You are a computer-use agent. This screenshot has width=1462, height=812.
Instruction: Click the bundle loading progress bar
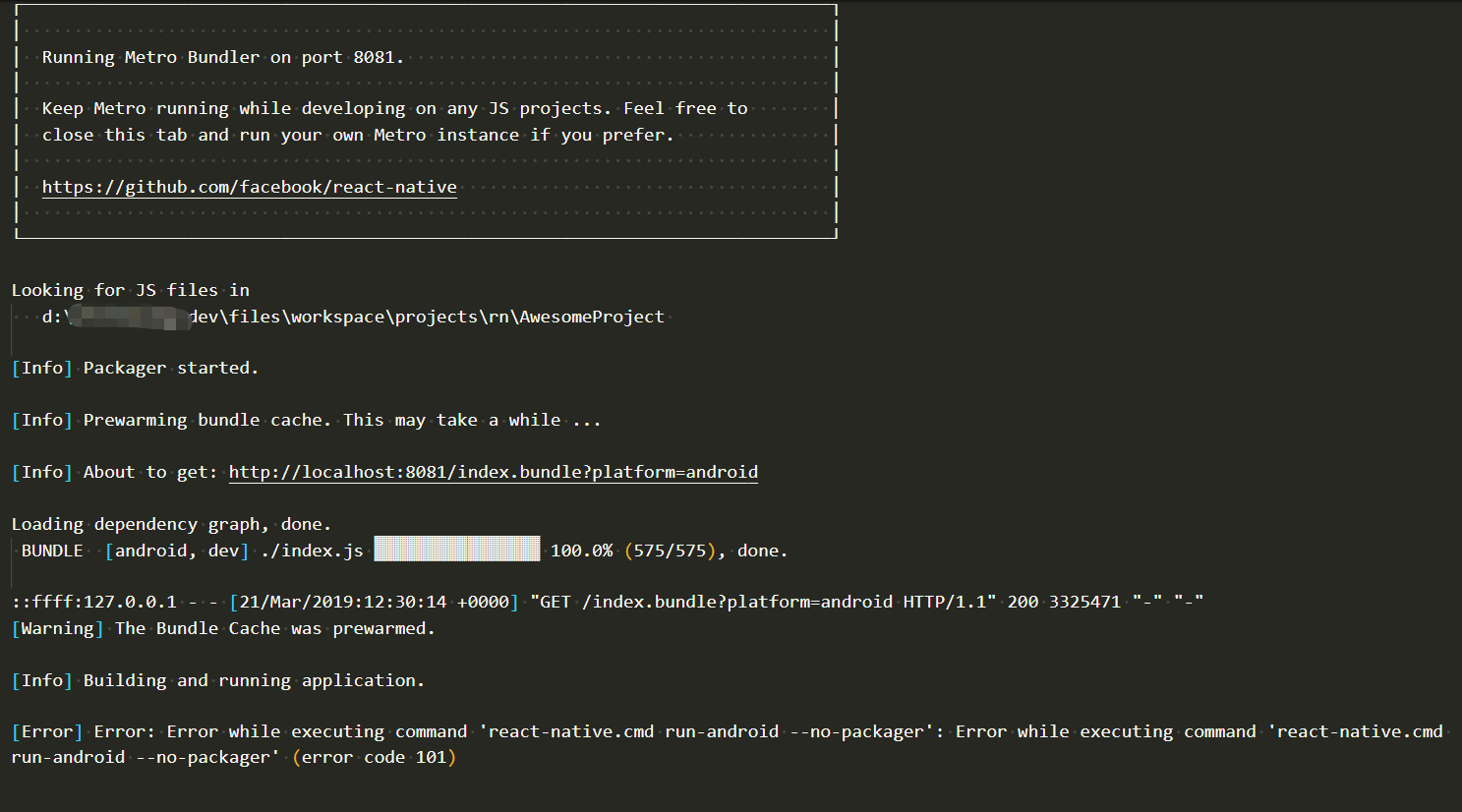pos(456,549)
